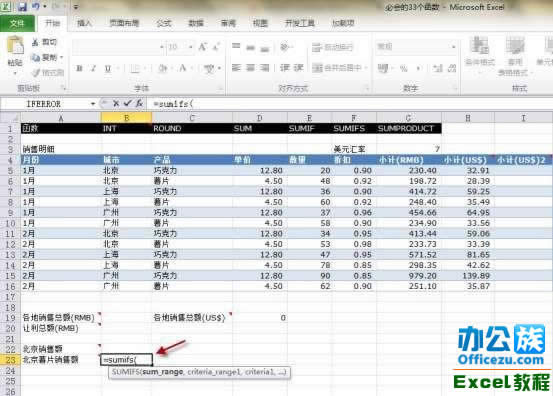Pick the Fill Color bucket
This screenshot has width=553, height=396.
[x=162, y=68]
